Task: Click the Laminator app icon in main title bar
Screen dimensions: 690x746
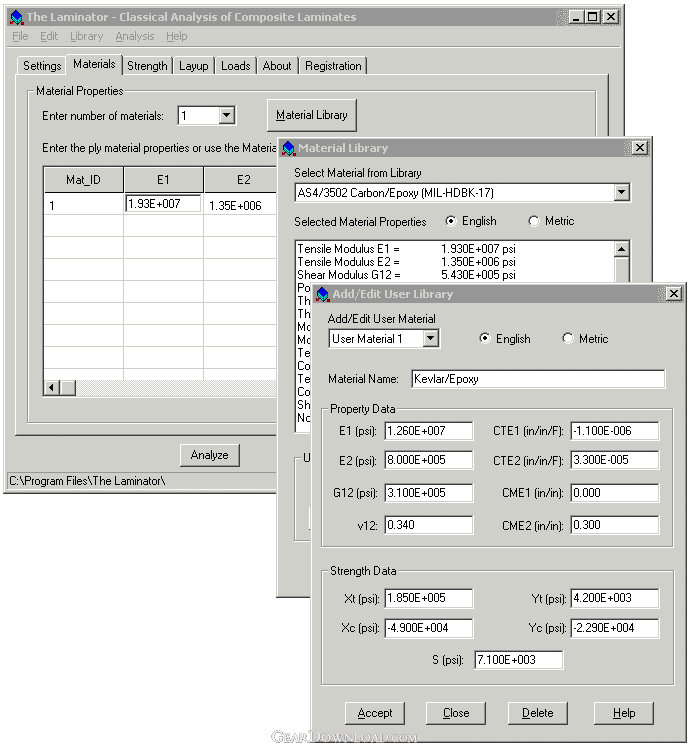Action: point(17,18)
